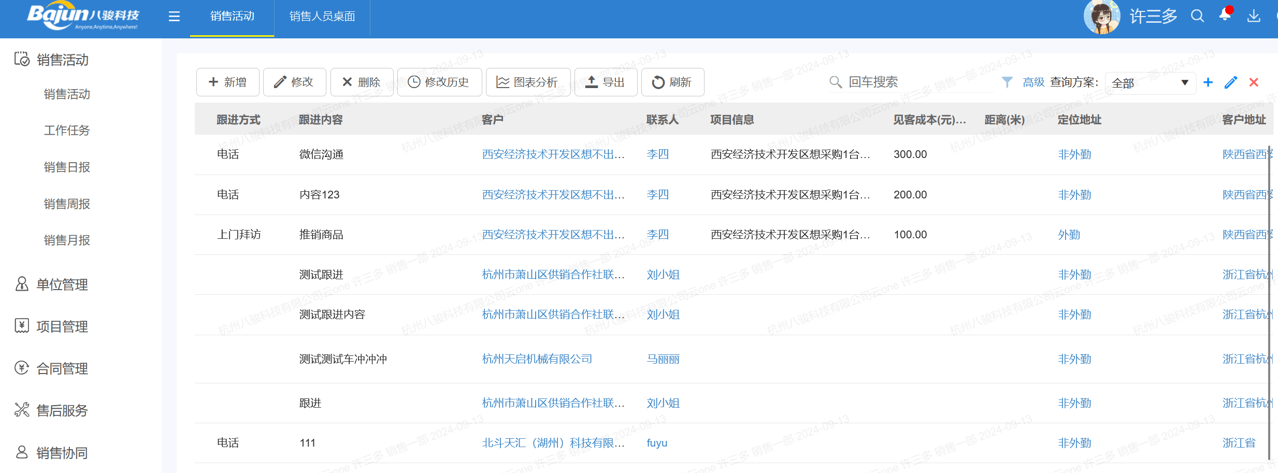
Task: Click the 导出 export button
Action: tap(605, 82)
